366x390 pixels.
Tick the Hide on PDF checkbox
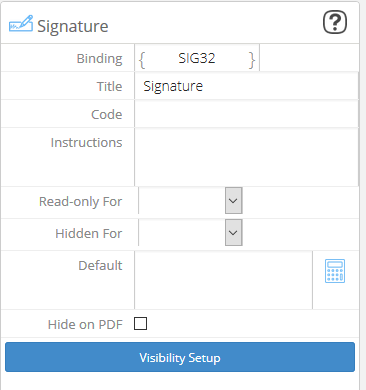tap(140, 323)
